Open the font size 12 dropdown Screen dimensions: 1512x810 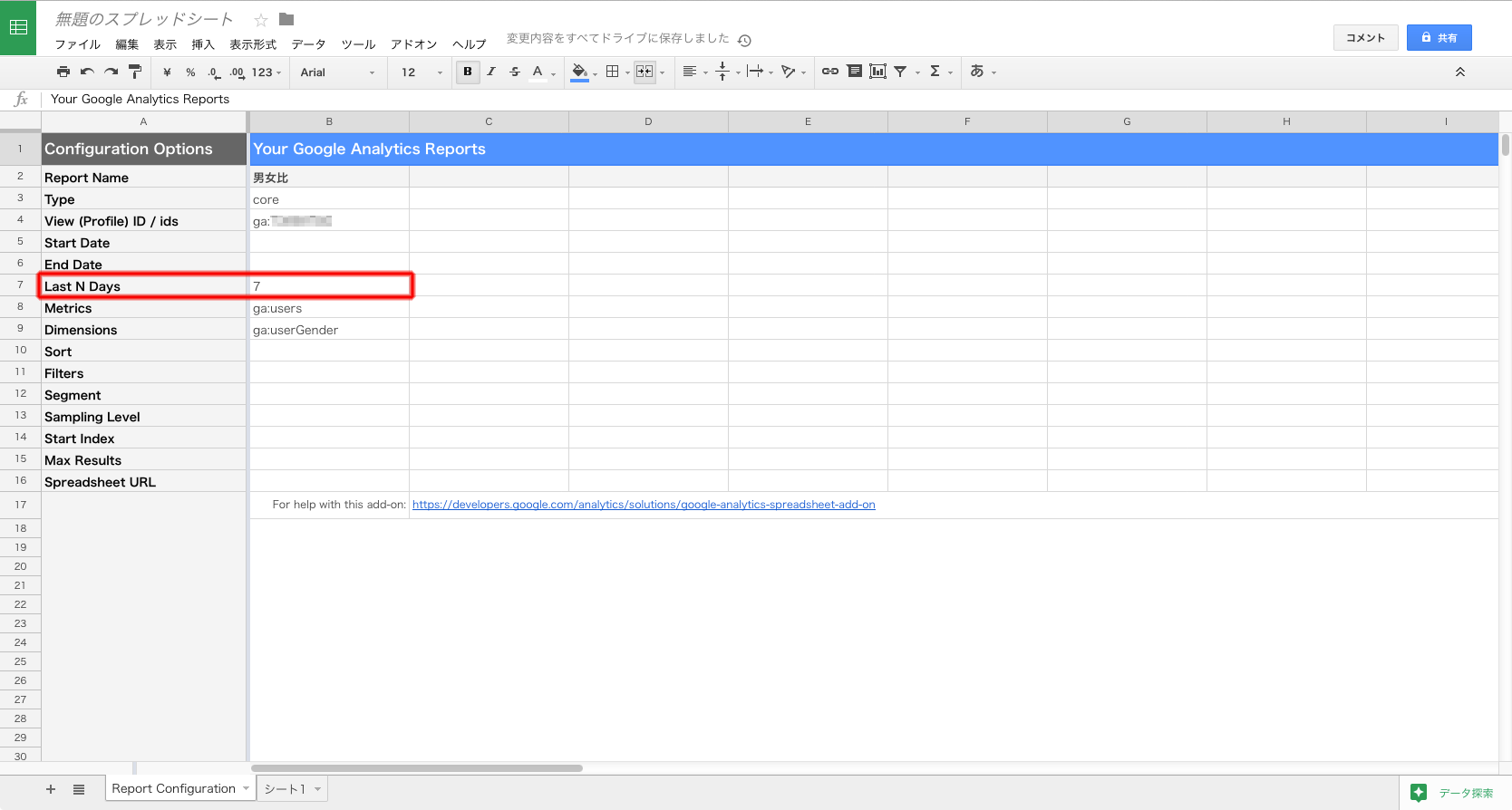pyautogui.click(x=422, y=72)
